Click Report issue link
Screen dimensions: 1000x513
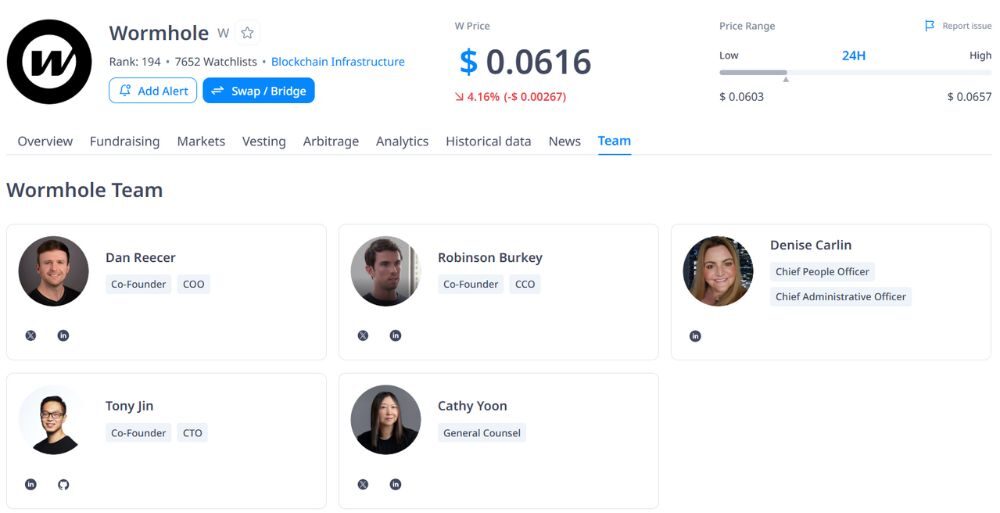pos(967,26)
